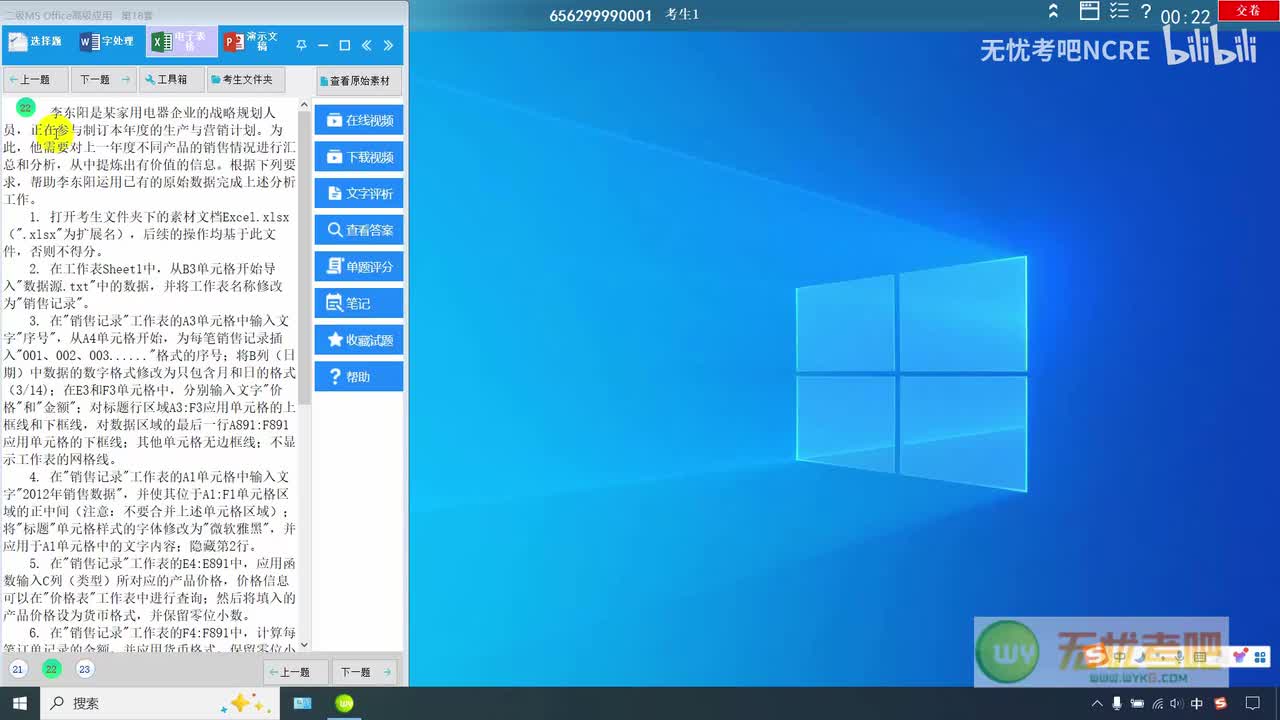This screenshot has width=1280, height=720.
Task: Open the 笔记 notes button
Action: pos(359,303)
